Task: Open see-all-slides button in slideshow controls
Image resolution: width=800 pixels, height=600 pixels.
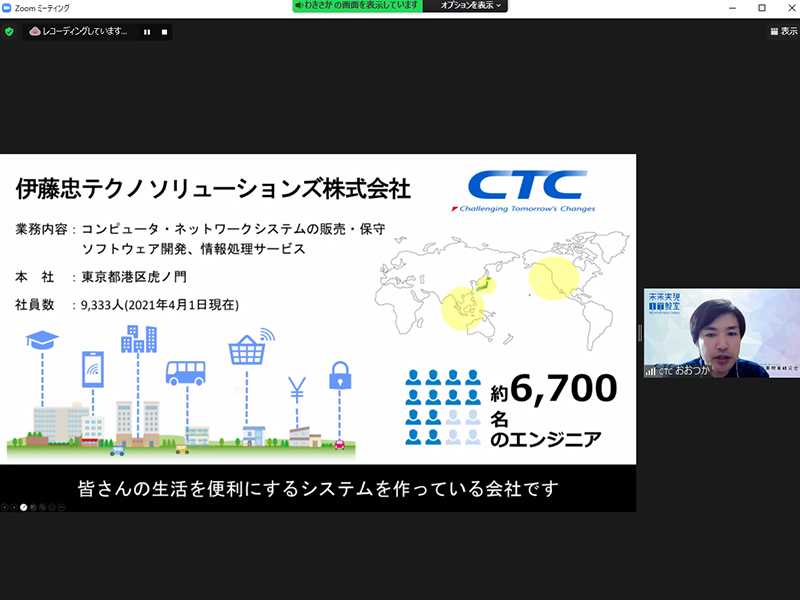Action: (x=33, y=507)
